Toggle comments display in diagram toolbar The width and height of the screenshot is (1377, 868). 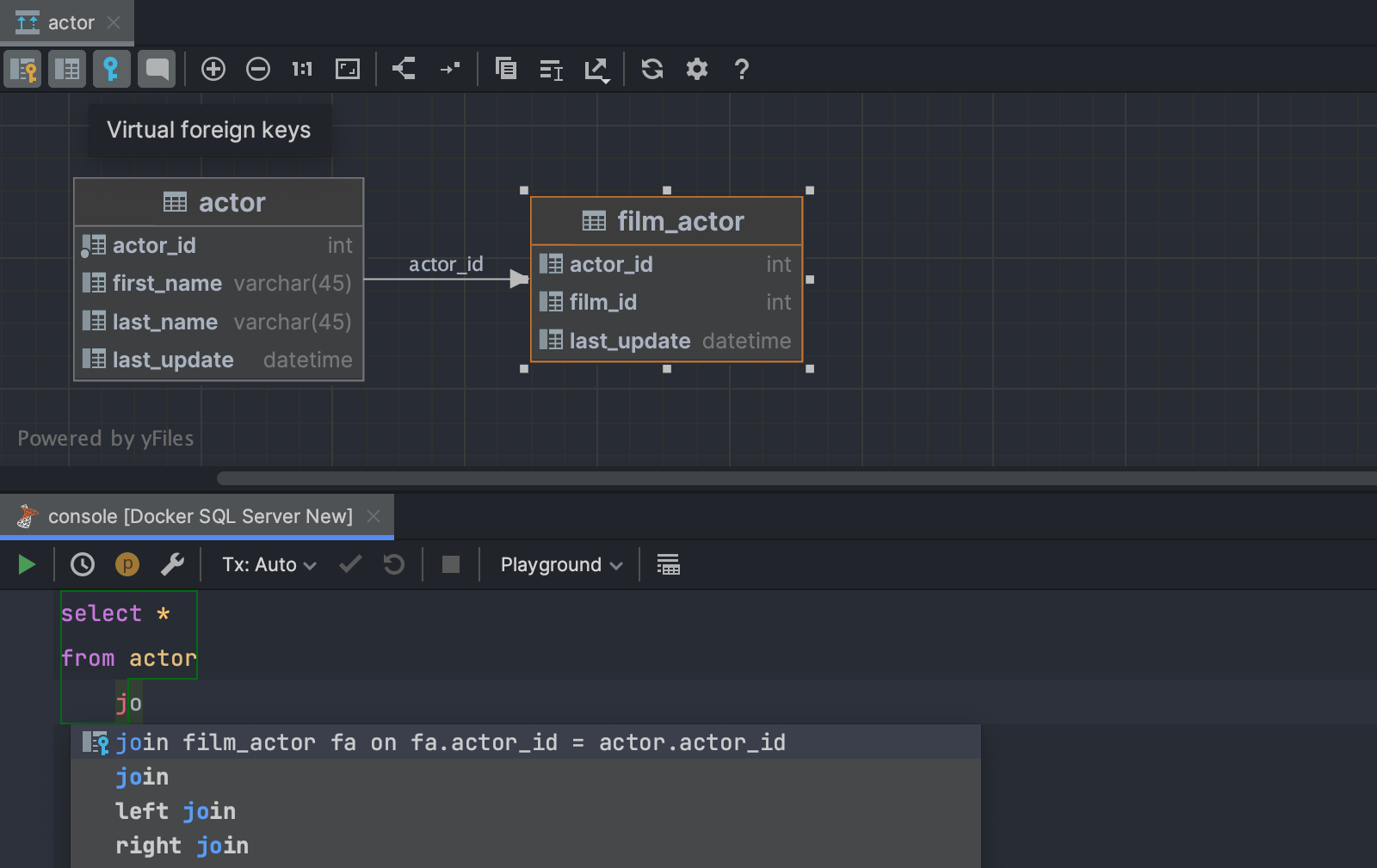click(x=157, y=69)
